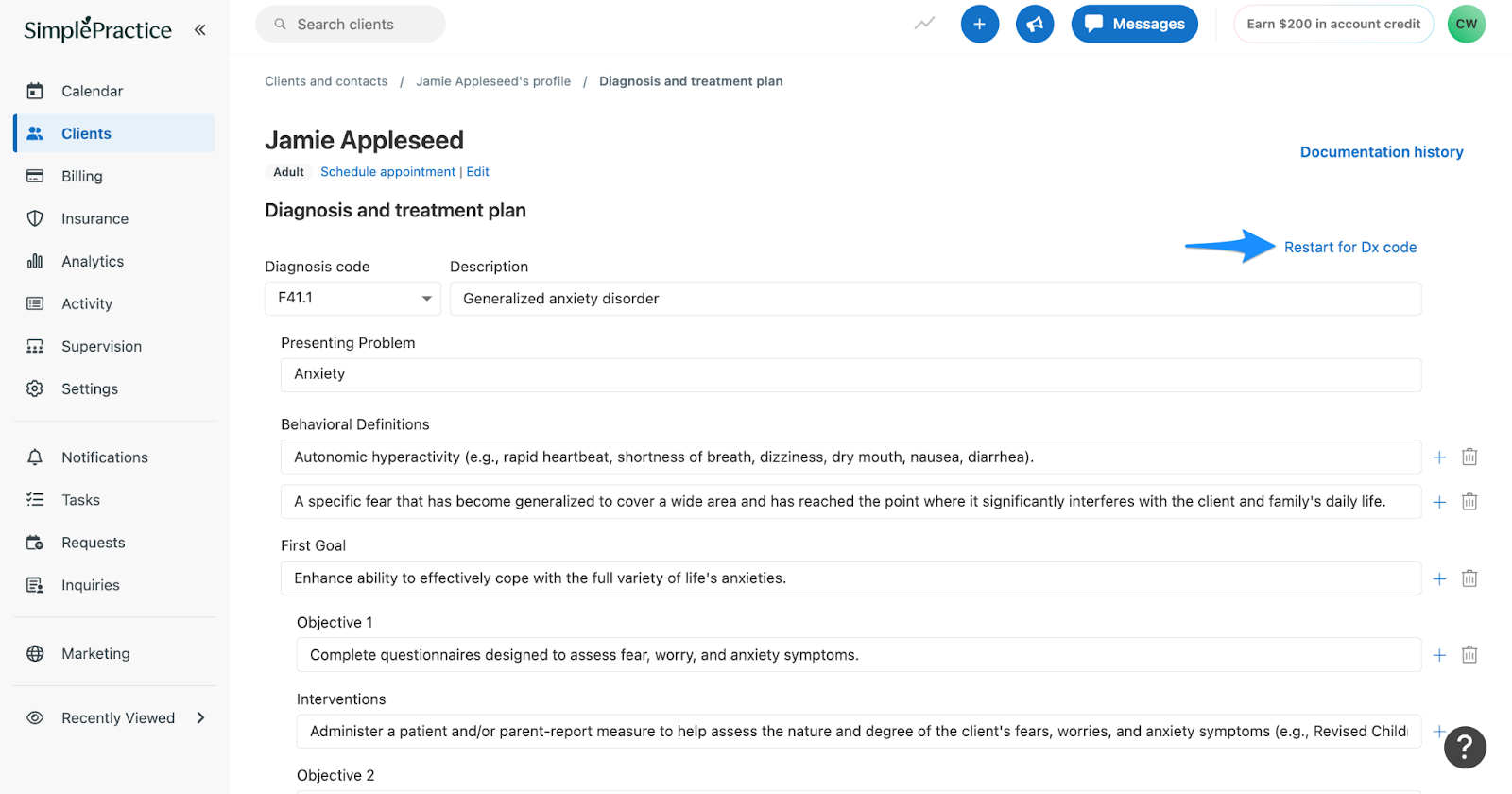Delete the First Goal entry

[1469, 578]
